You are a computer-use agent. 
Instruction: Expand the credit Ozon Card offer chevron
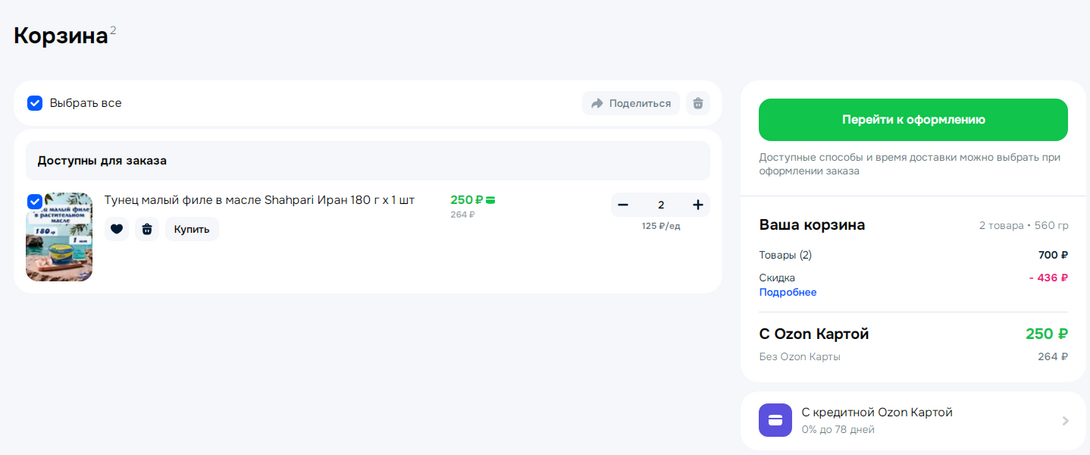[x=1065, y=421]
